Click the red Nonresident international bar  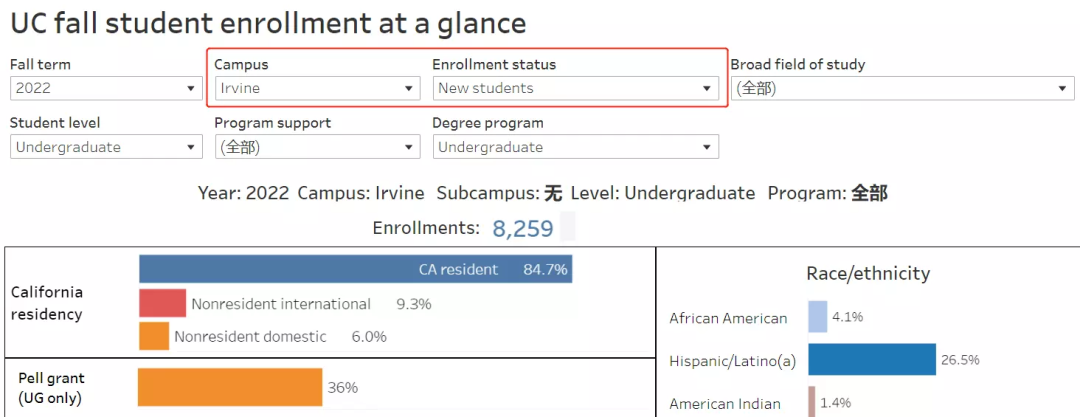click(162, 303)
